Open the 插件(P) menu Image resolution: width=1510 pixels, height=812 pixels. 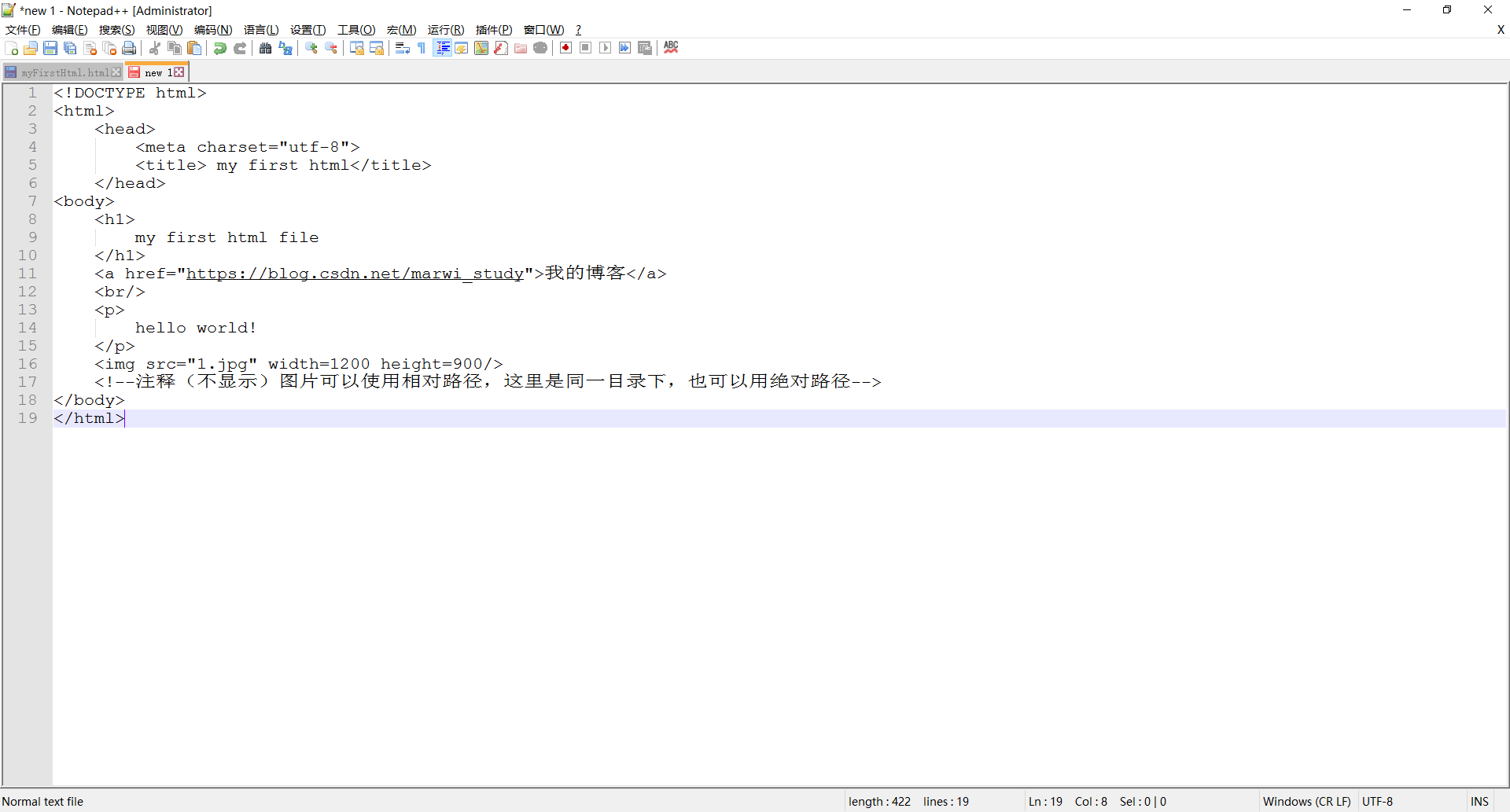pos(494,30)
